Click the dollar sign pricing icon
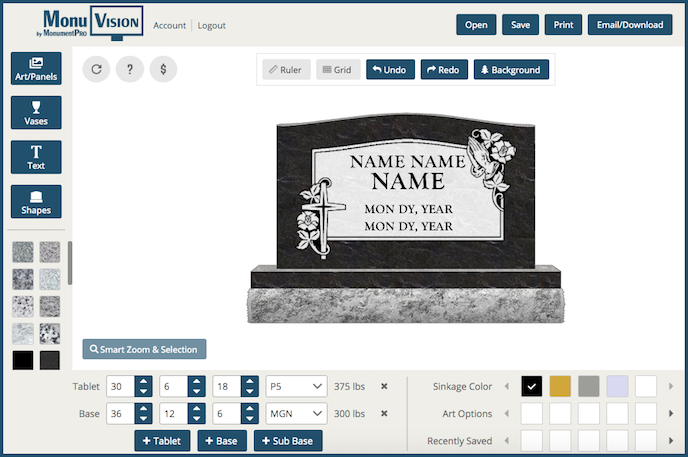 point(163,69)
